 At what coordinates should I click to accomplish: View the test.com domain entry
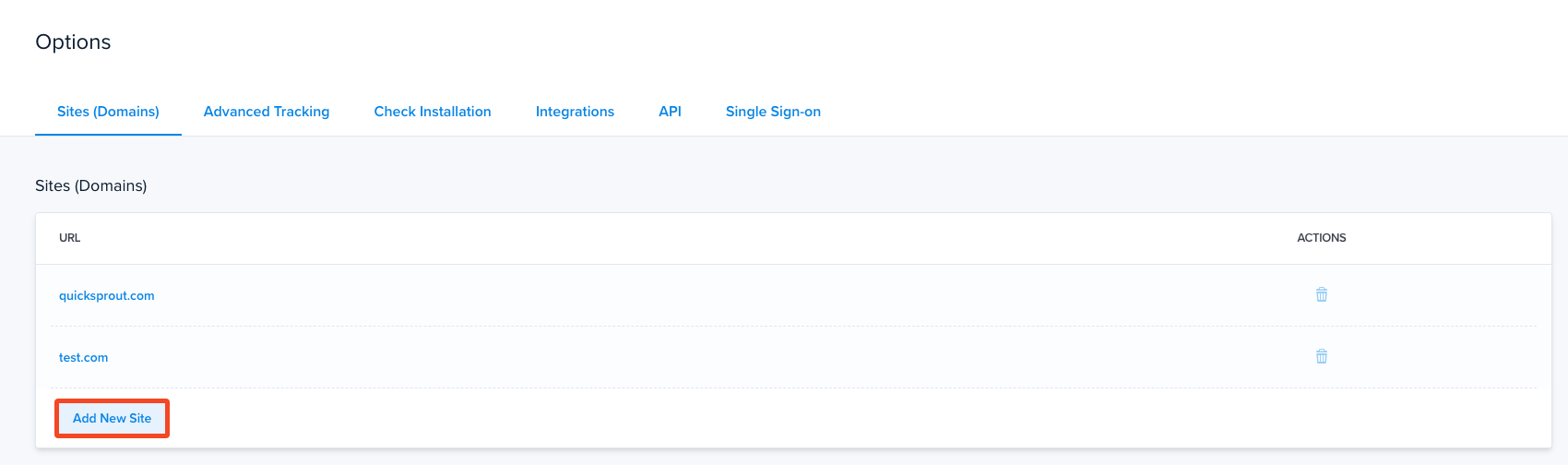click(83, 358)
